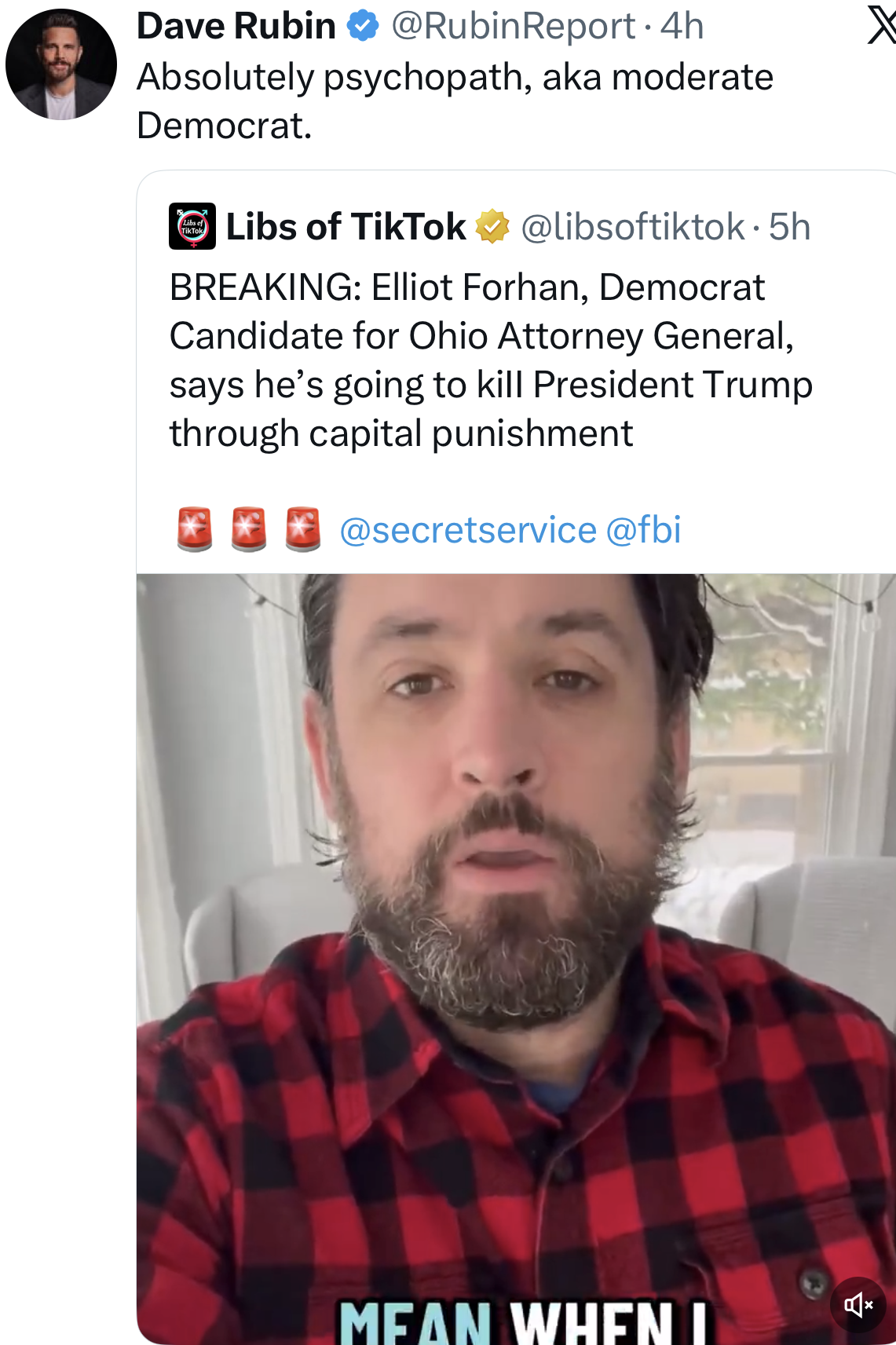Click the 4h post timestamp

tap(682, 27)
